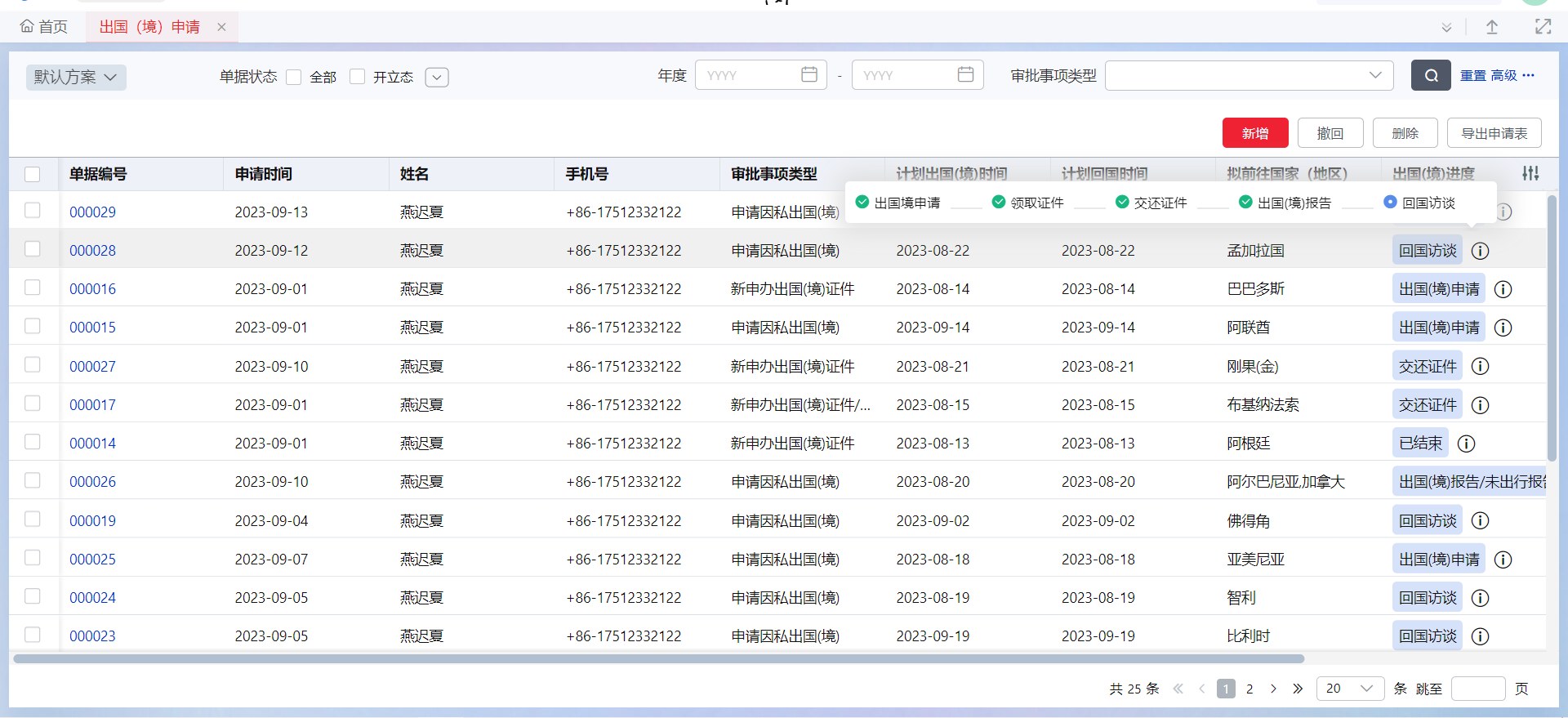
Task: Open column settings icon in table header
Action: pyautogui.click(x=1530, y=173)
